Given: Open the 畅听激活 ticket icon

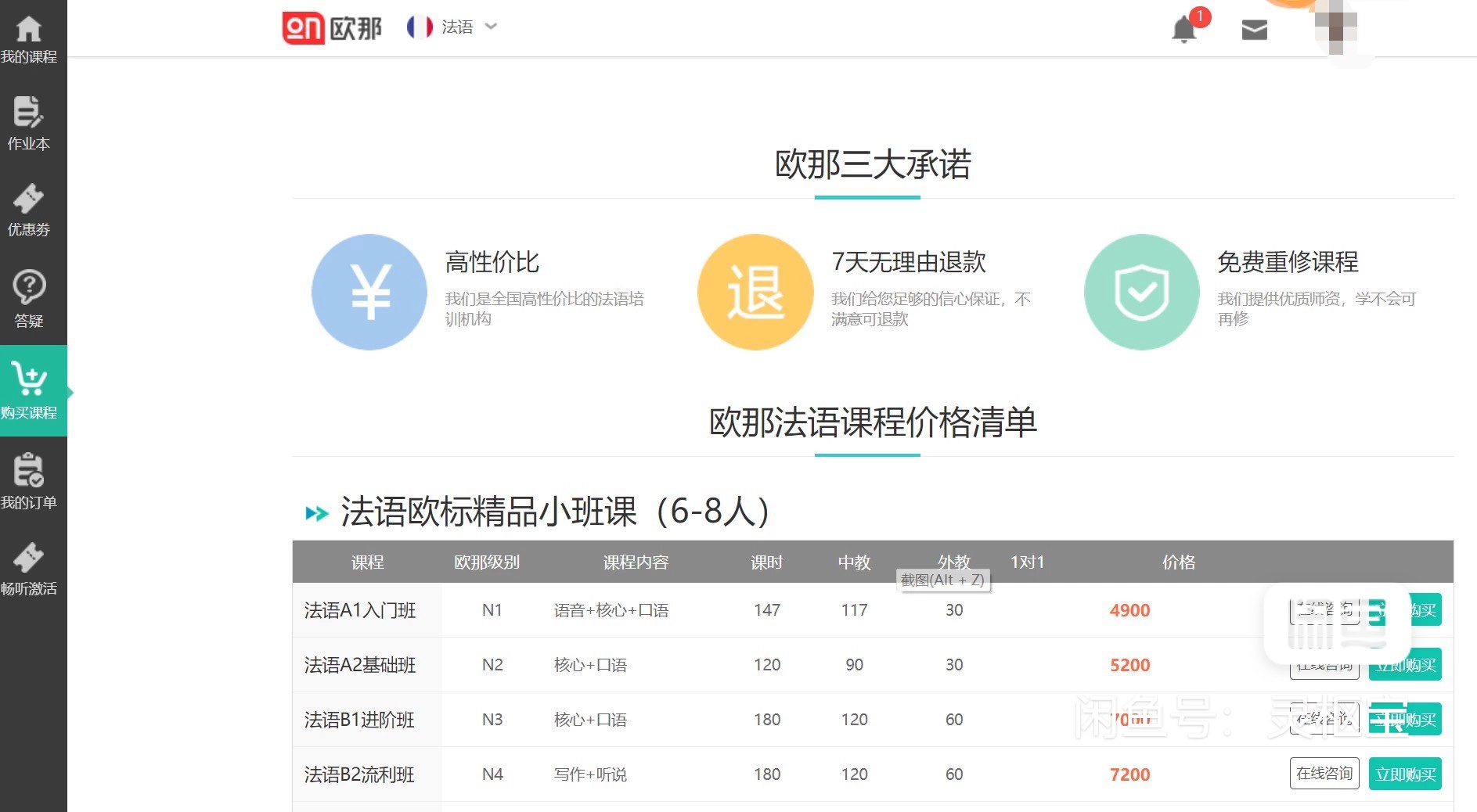Looking at the screenshot, I should (x=28, y=557).
